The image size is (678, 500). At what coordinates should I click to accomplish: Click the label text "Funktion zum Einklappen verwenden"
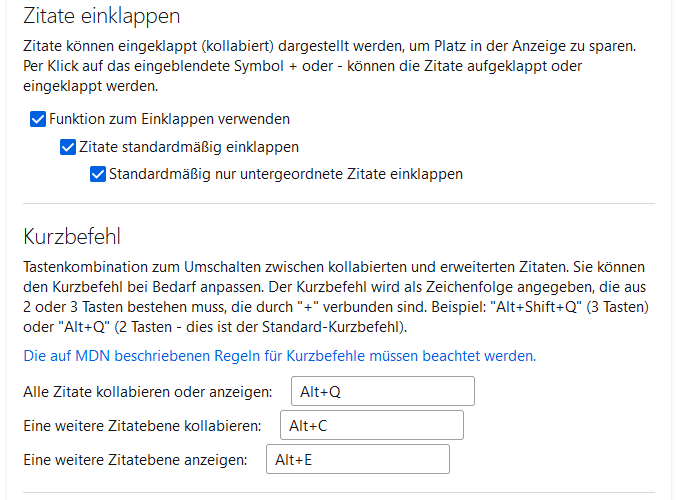point(169,119)
